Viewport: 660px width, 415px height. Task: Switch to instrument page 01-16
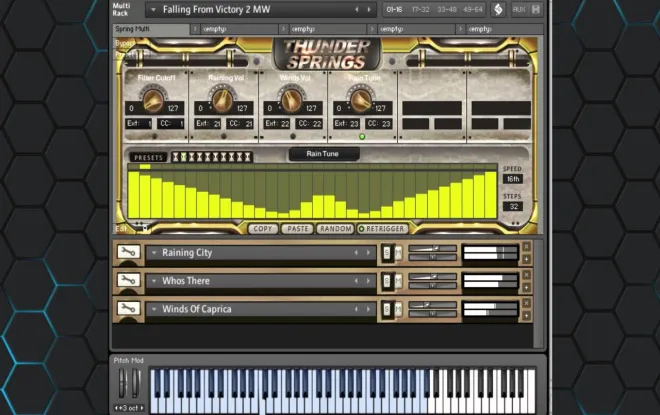(x=394, y=9)
